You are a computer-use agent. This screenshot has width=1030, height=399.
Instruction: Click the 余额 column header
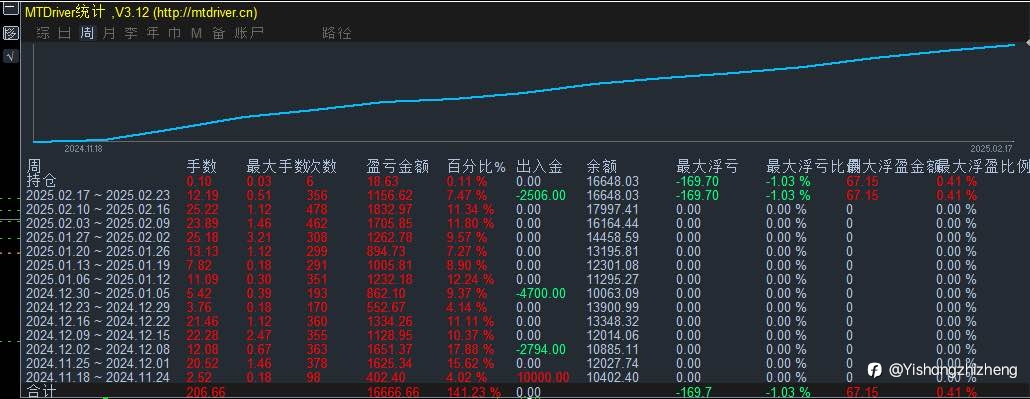pos(602,166)
